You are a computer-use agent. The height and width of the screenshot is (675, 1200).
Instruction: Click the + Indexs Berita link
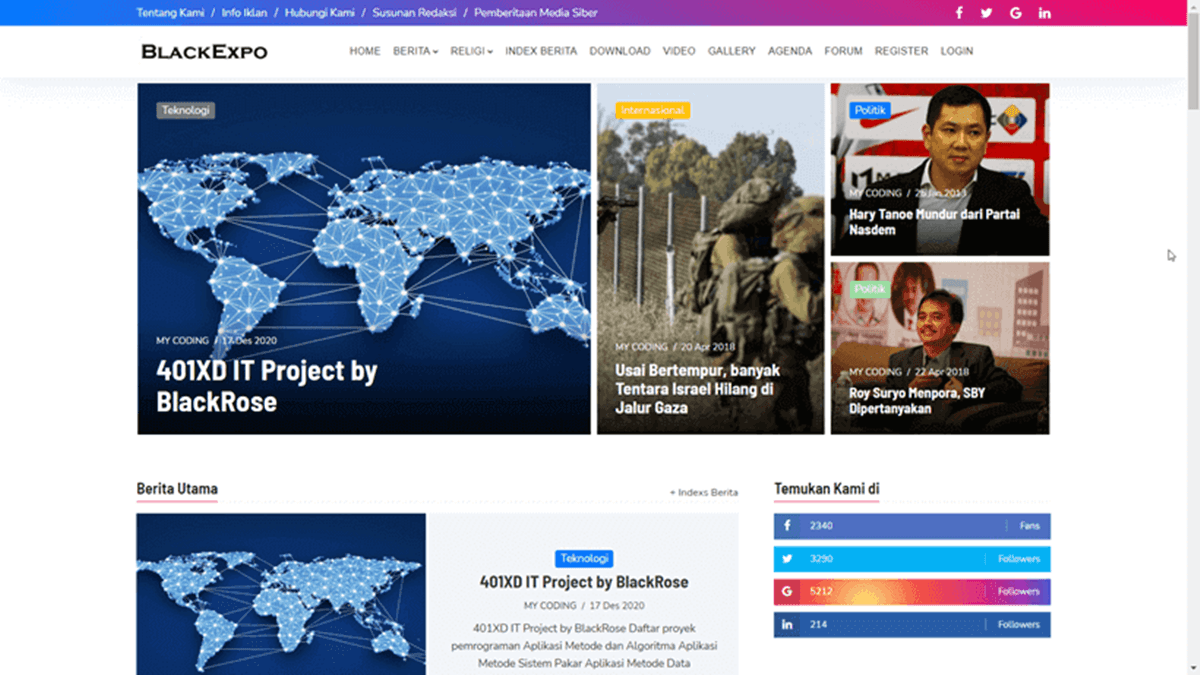tap(704, 492)
